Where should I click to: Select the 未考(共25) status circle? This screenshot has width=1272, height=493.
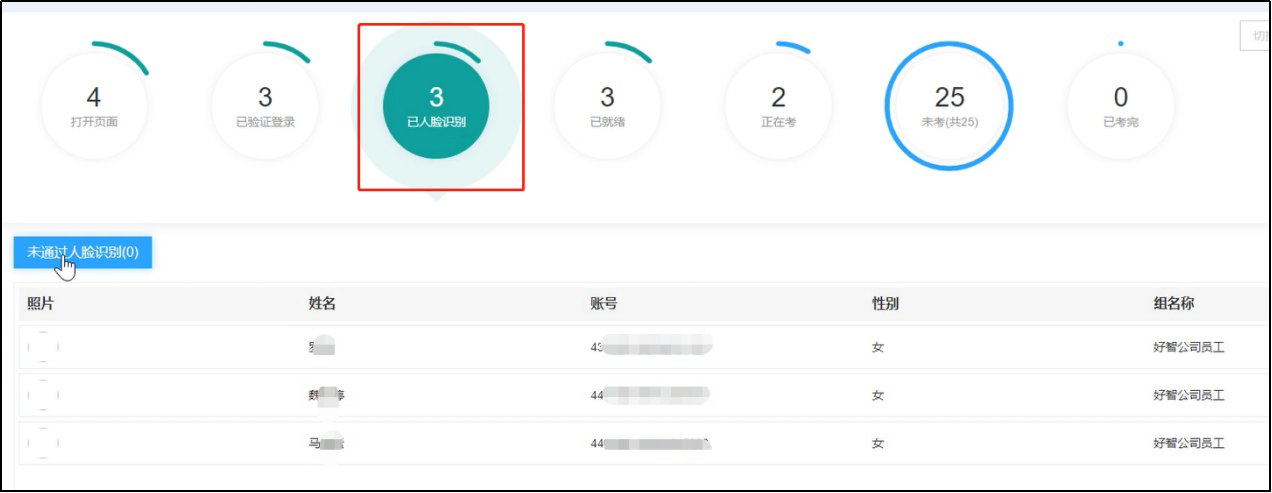[949, 105]
